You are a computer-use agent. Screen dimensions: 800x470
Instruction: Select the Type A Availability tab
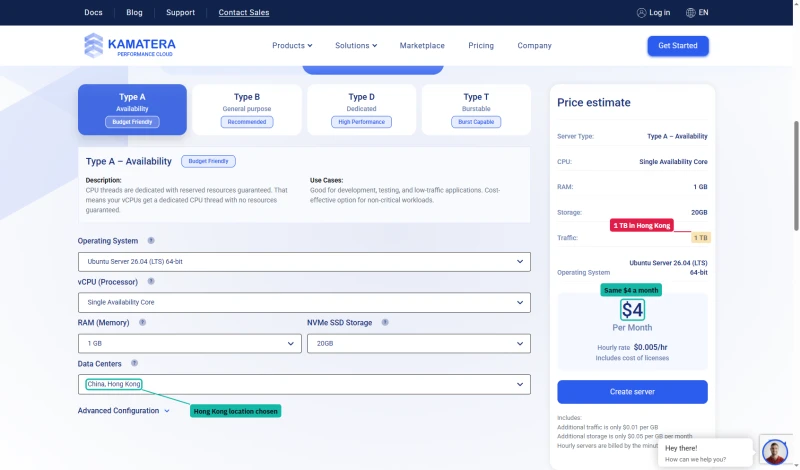[132, 110]
